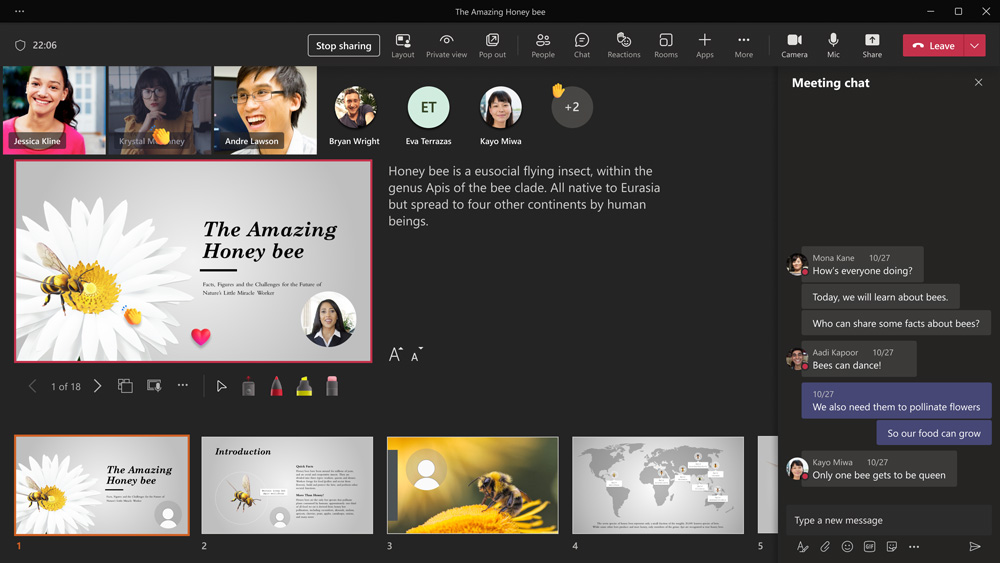
Task: Pick the yellow highlighter tool
Action: click(x=304, y=386)
